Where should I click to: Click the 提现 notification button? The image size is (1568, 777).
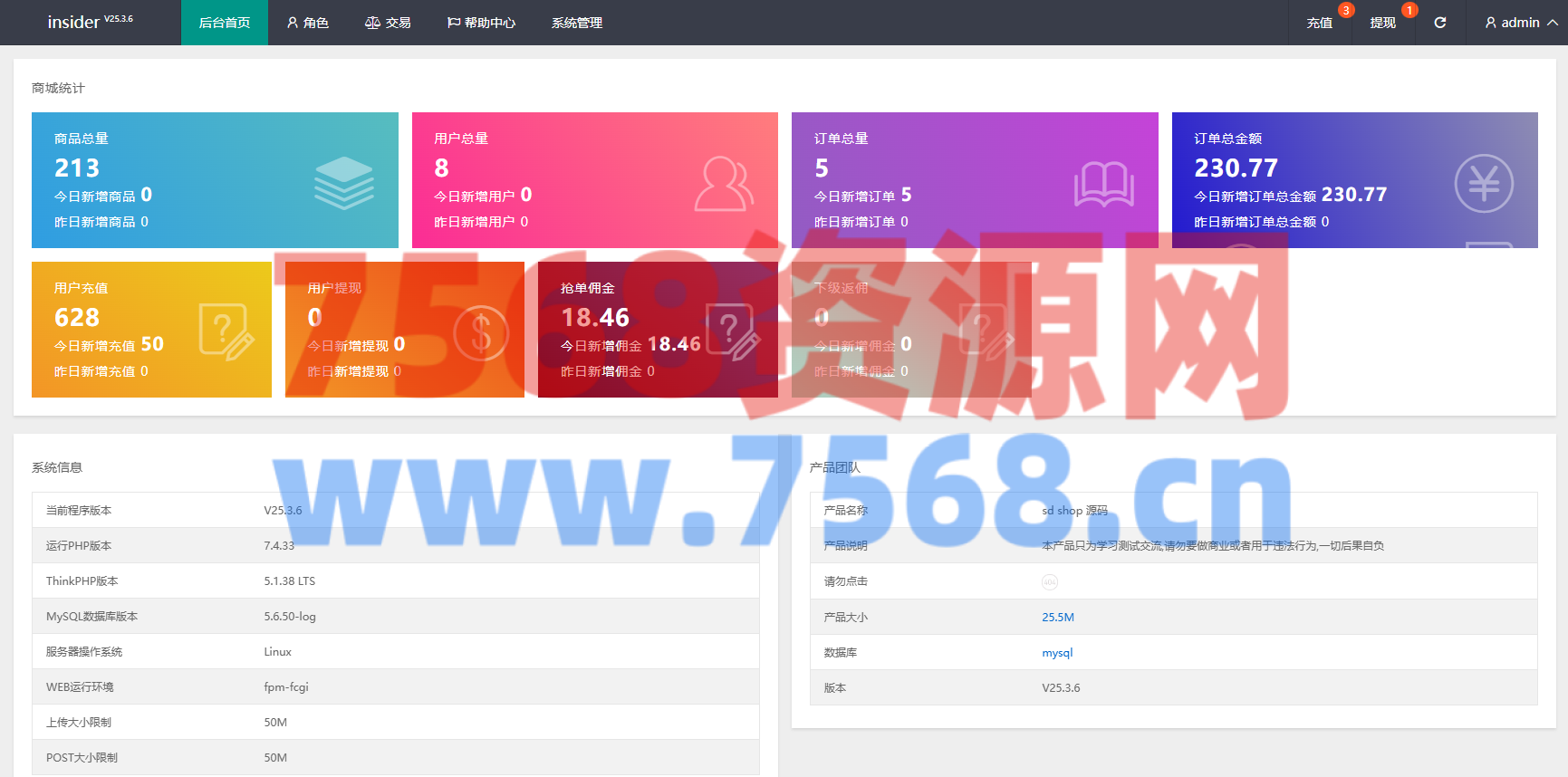tap(1382, 23)
